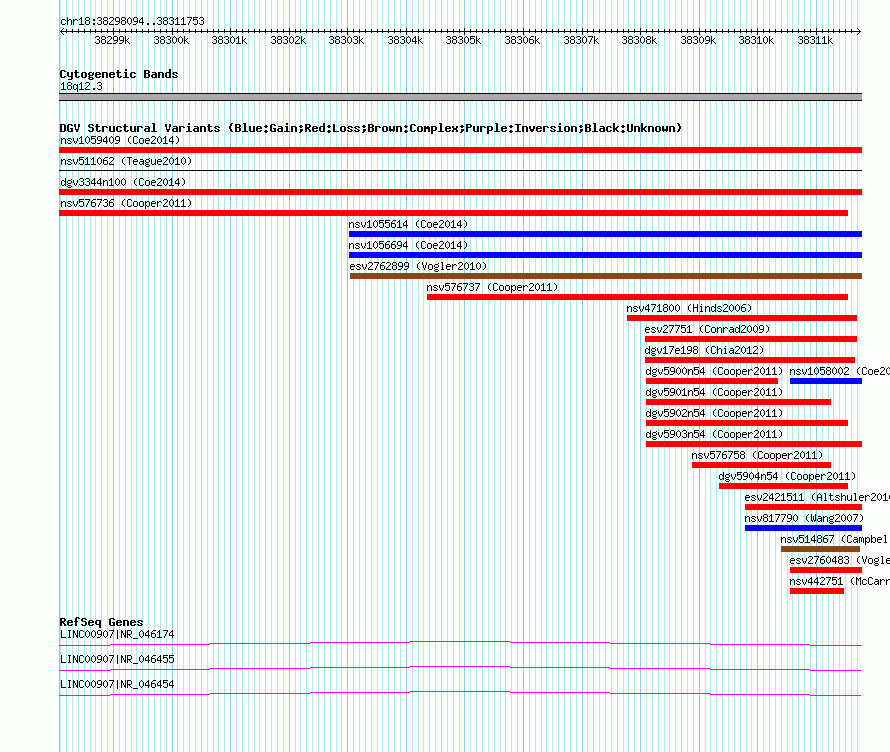Click the esv2762899 (Vogler2010) label text

pyautogui.click(x=418, y=266)
